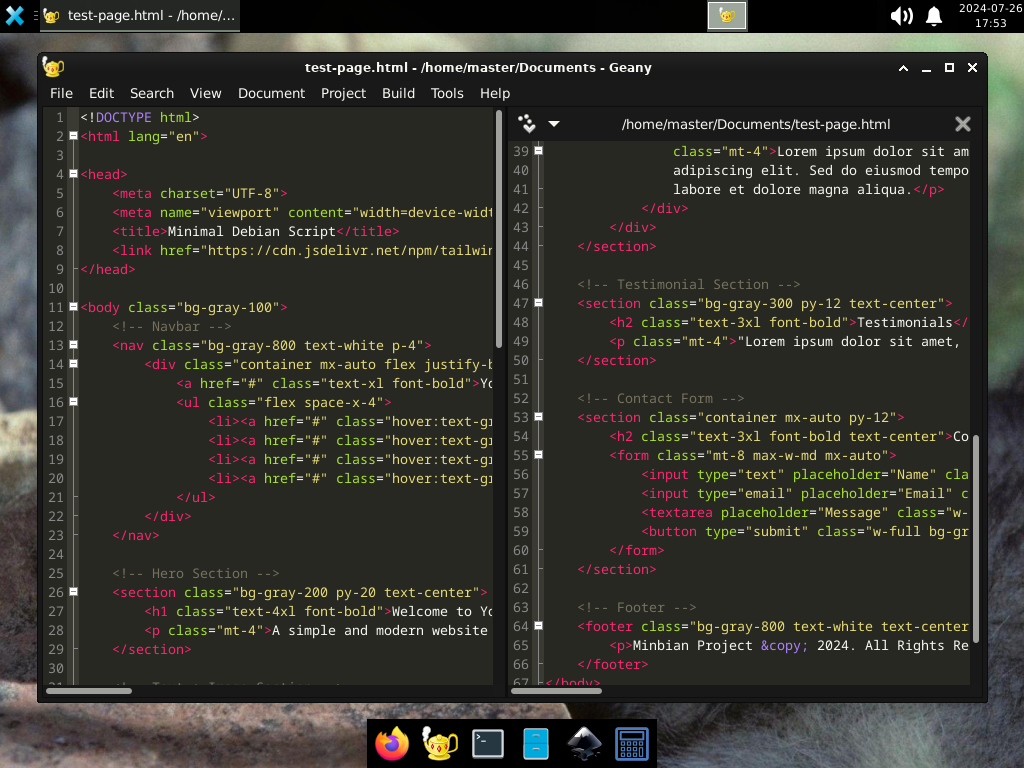Screen dimensions: 1024x768
Task: Click the Geany teapot icon in the dock
Action: (x=439, y=743)
